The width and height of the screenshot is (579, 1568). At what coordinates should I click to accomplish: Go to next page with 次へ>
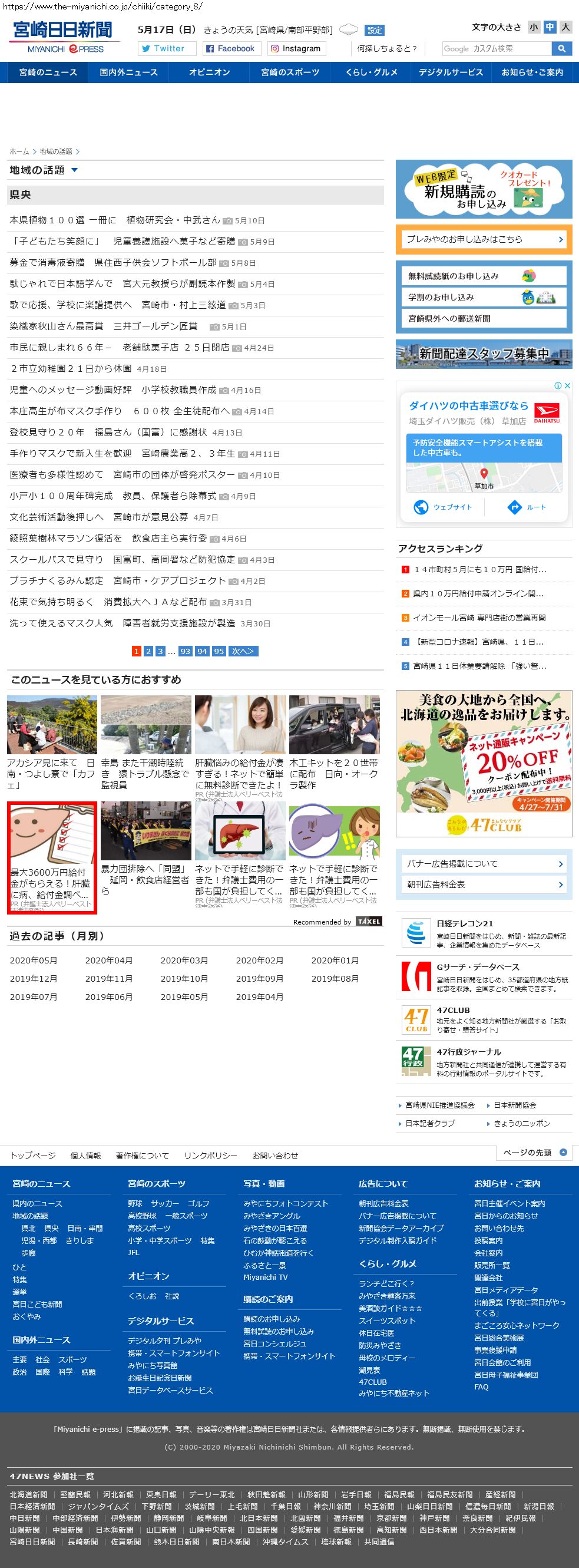coord(243,651)
